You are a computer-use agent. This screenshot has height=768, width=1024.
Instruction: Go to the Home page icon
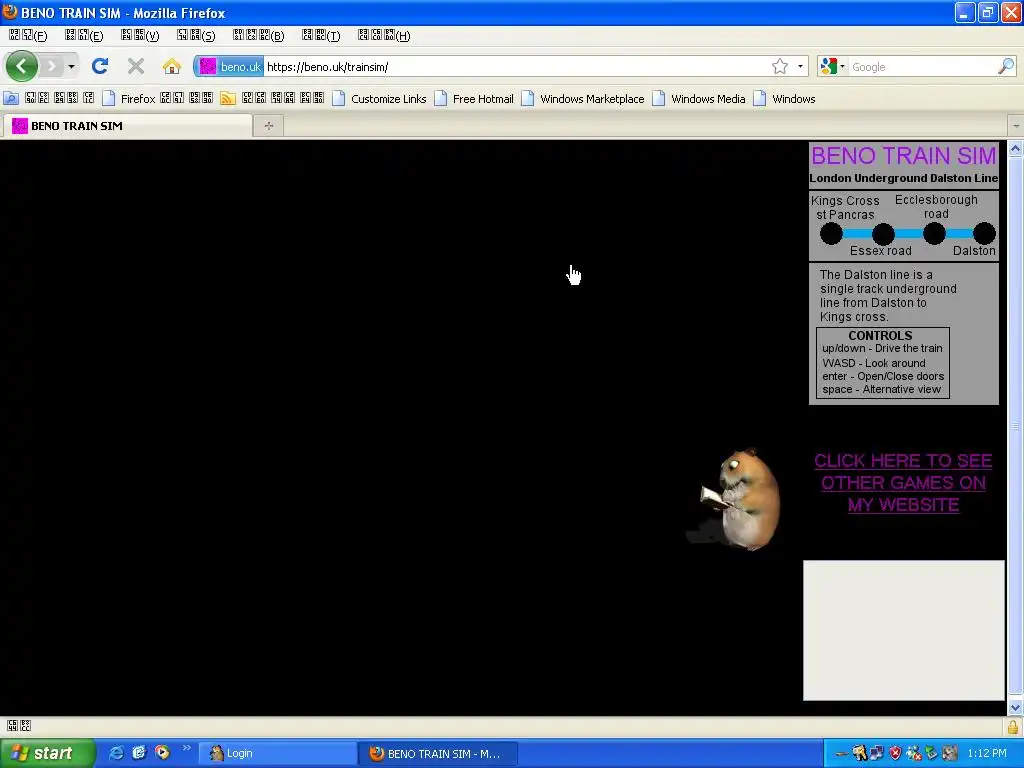tap(172, 66)
